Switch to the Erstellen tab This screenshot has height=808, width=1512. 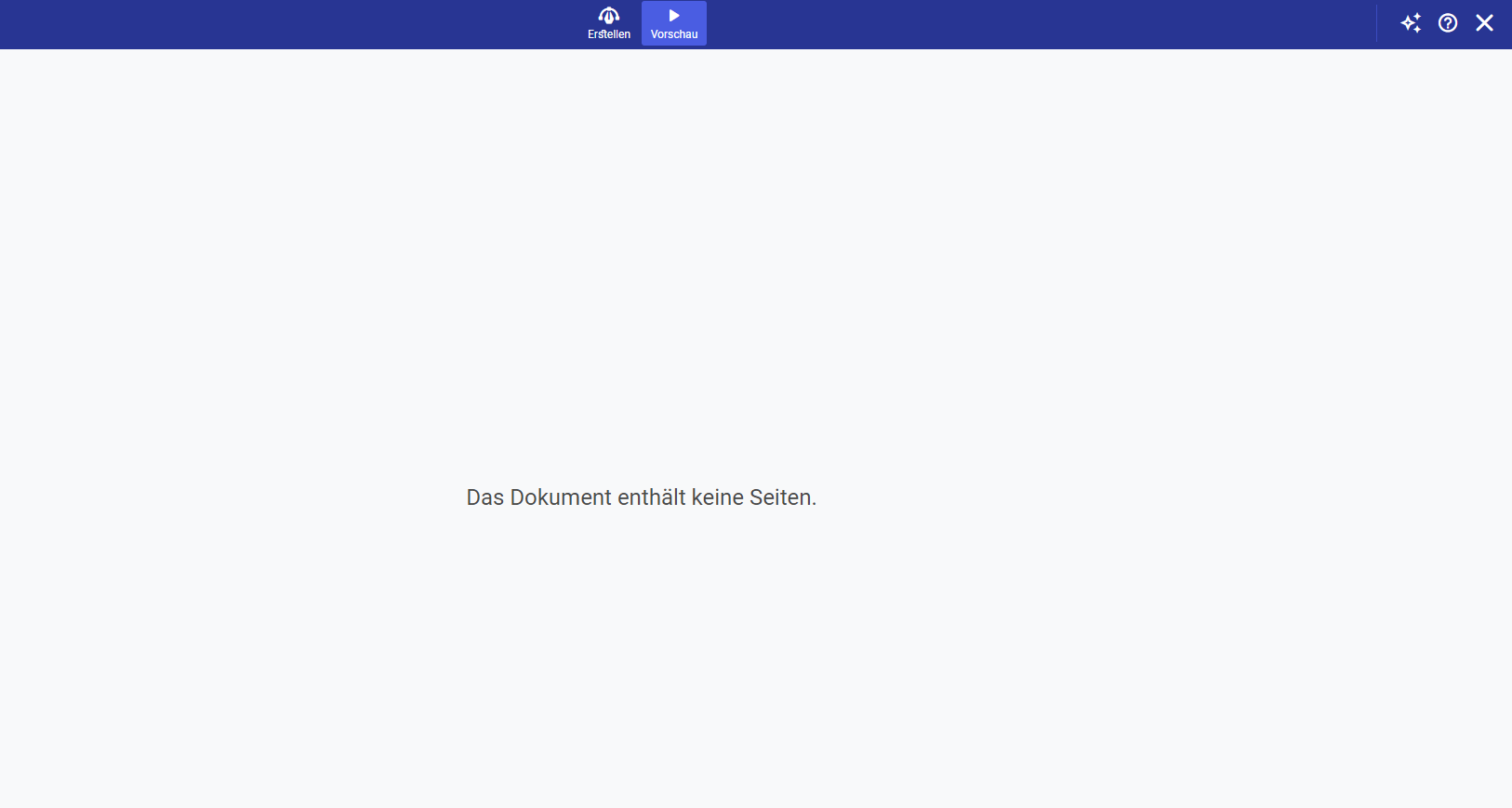coord(609,23)
